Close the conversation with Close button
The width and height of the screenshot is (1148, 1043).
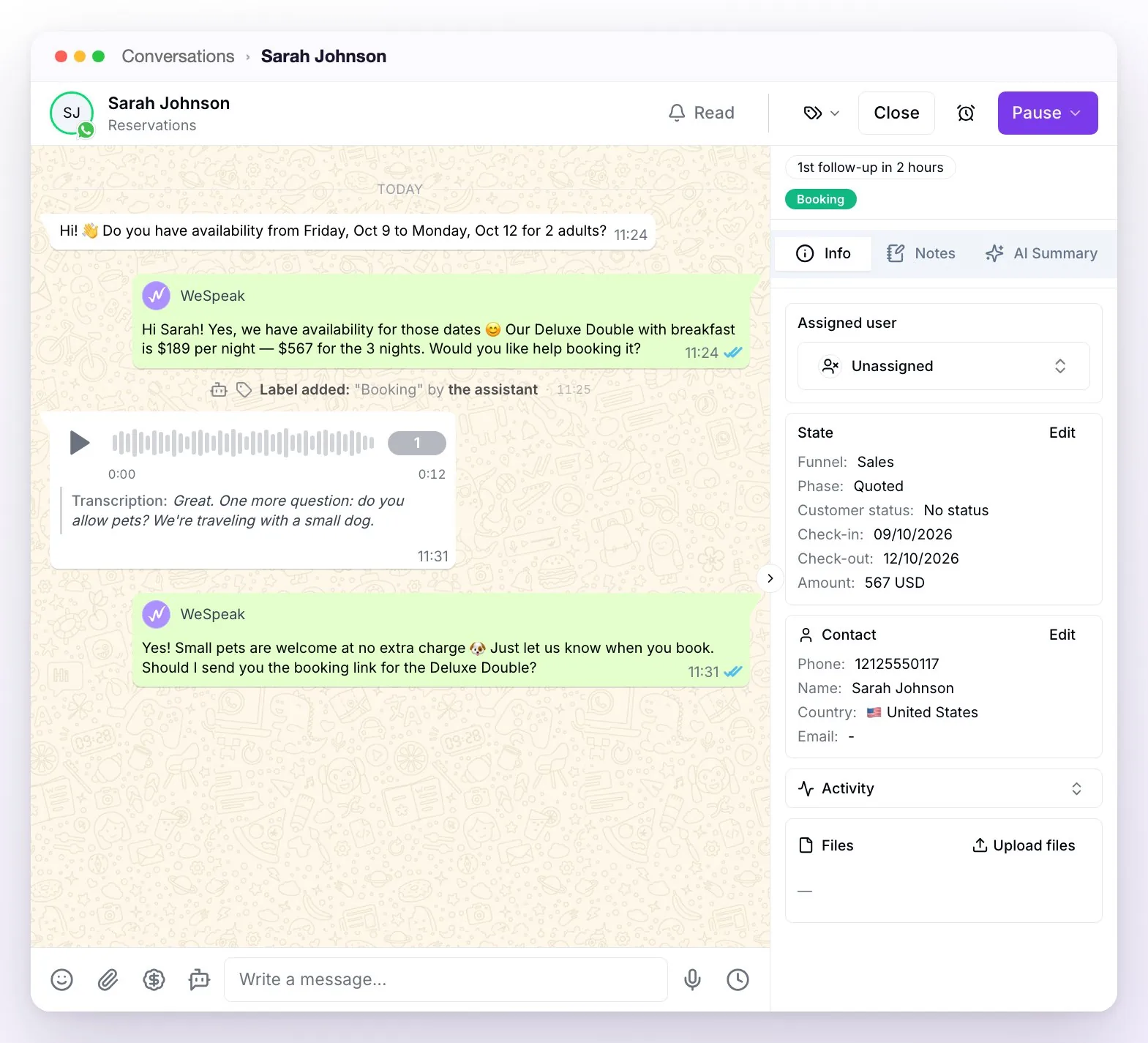point(896,113)
